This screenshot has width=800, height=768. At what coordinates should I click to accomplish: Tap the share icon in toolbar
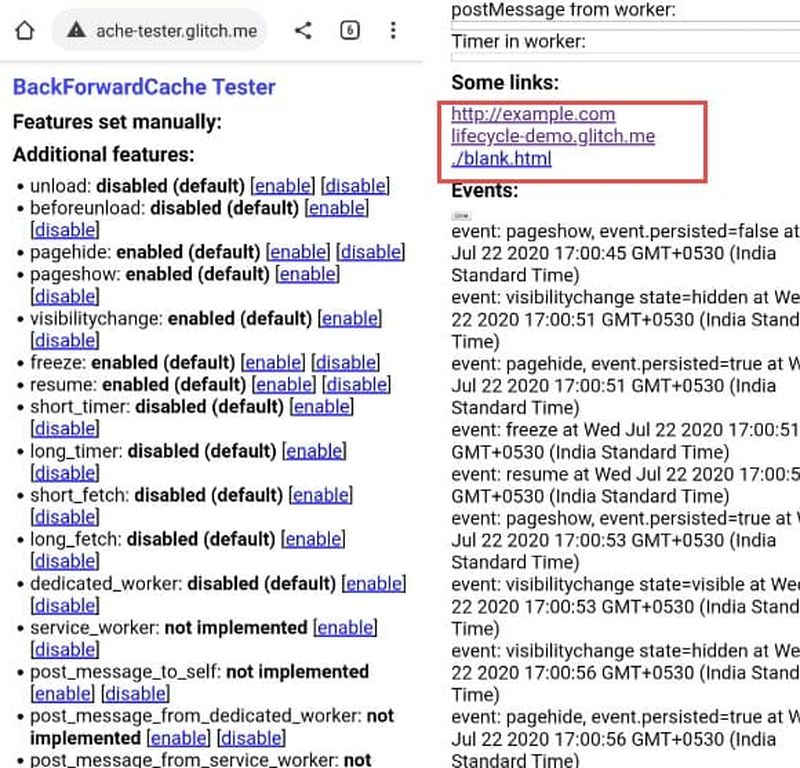[x=303, y=31]
